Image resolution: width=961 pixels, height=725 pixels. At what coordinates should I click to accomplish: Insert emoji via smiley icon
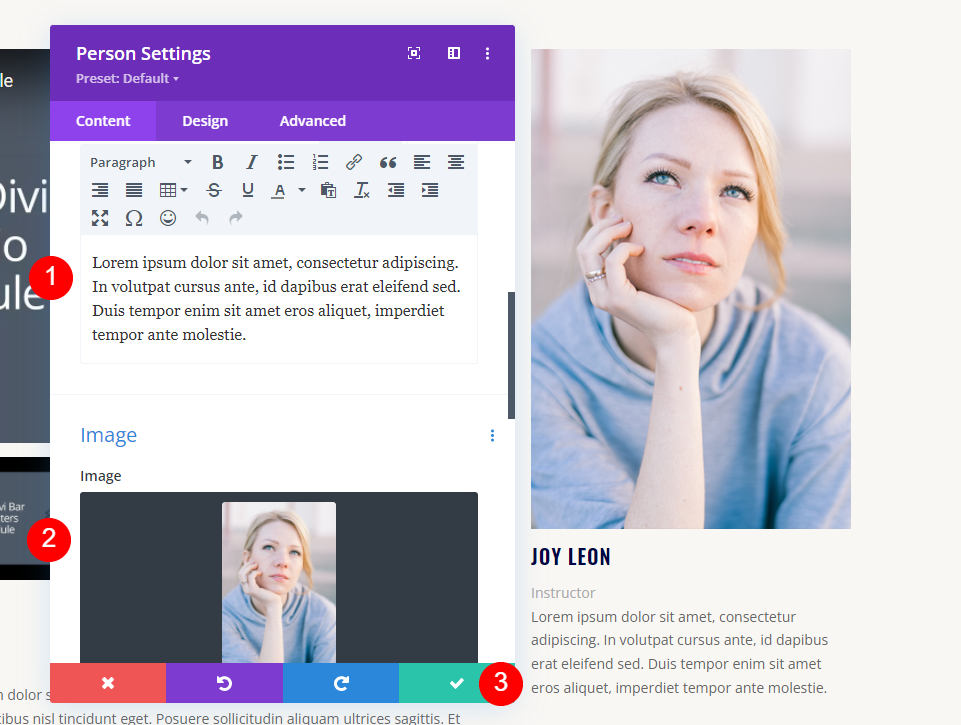[168, 218]
